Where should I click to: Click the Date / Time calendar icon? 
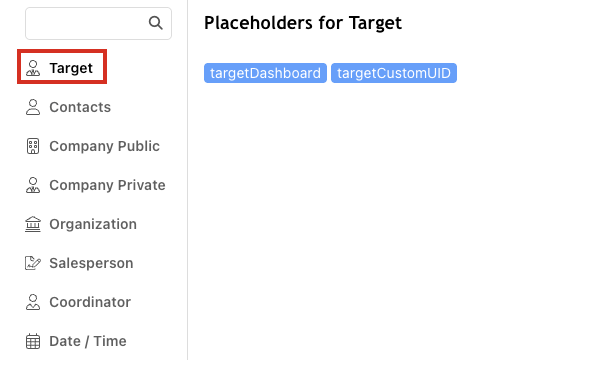pyautogui.click(x=33, y=341)
